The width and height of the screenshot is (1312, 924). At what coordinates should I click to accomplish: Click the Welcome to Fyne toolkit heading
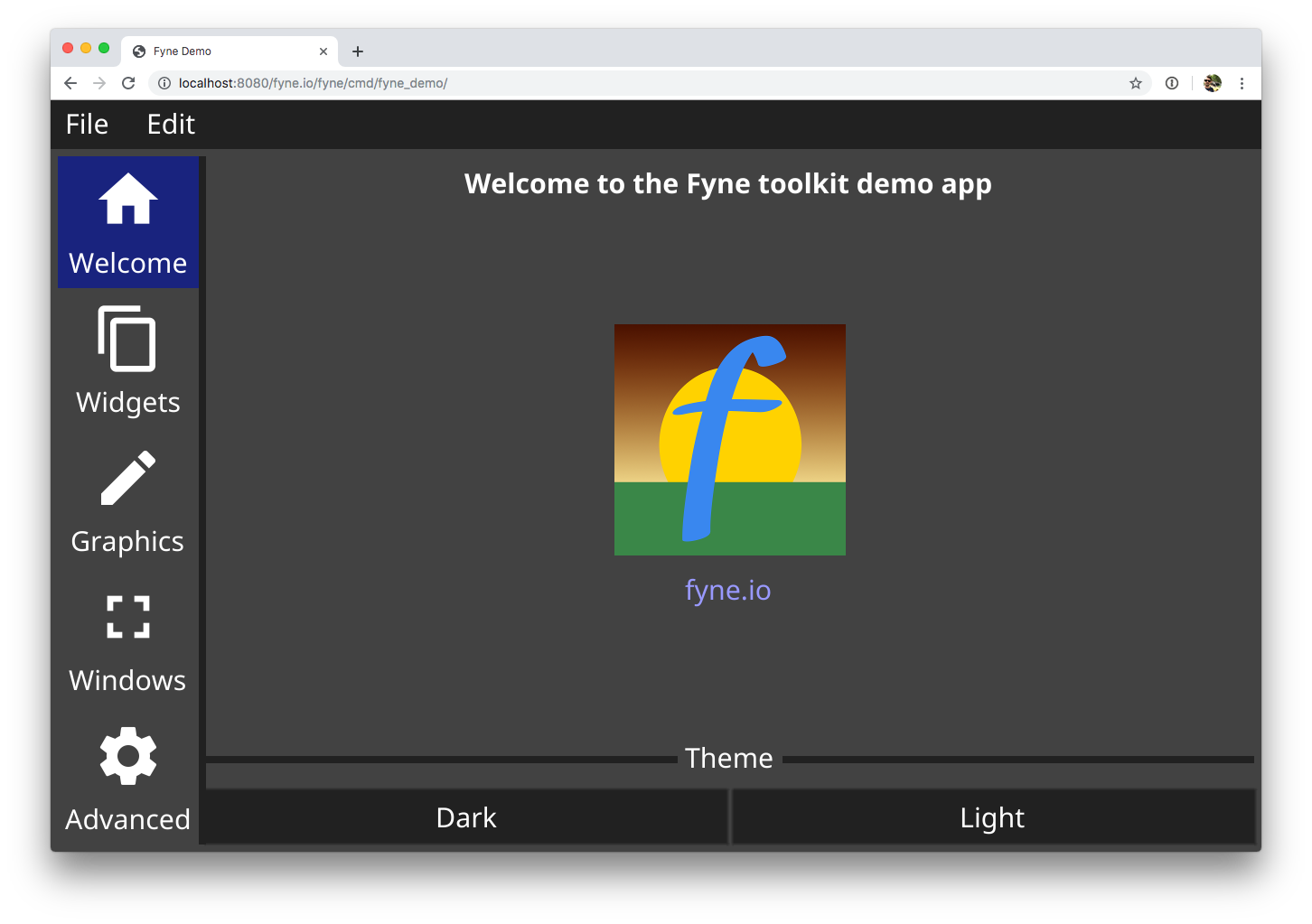[728, 184]
